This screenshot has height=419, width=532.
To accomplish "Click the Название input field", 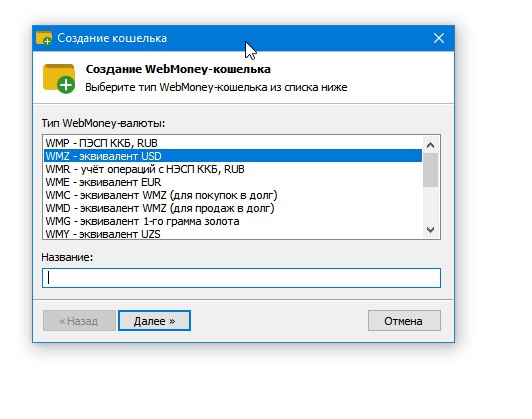I will 241,278.
